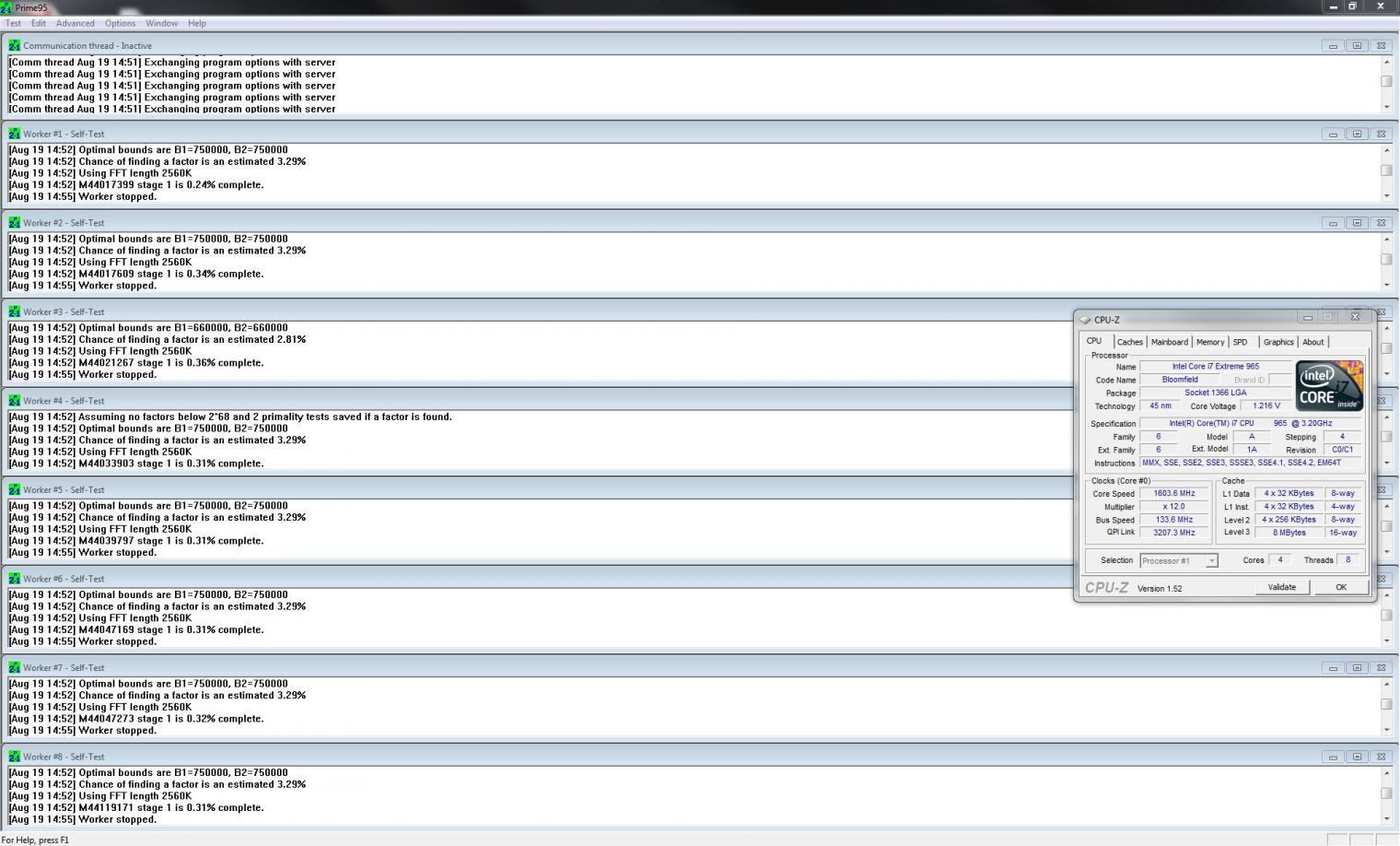Maximize the Worker #7 Self-Test window
Viewport: 1400px width, 846px height.
tap(1357, 667)
